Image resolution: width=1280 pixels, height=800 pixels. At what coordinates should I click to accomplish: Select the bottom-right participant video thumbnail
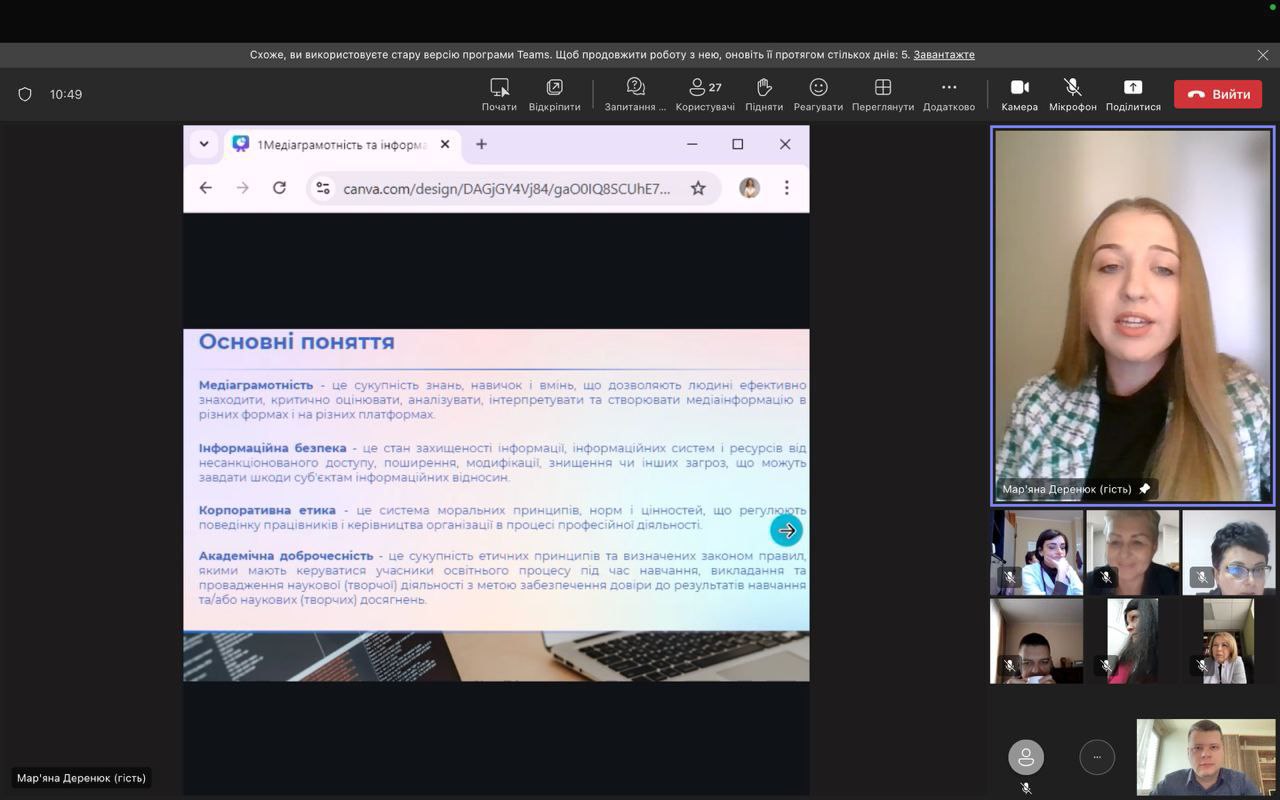click(x=1205, y=757)
